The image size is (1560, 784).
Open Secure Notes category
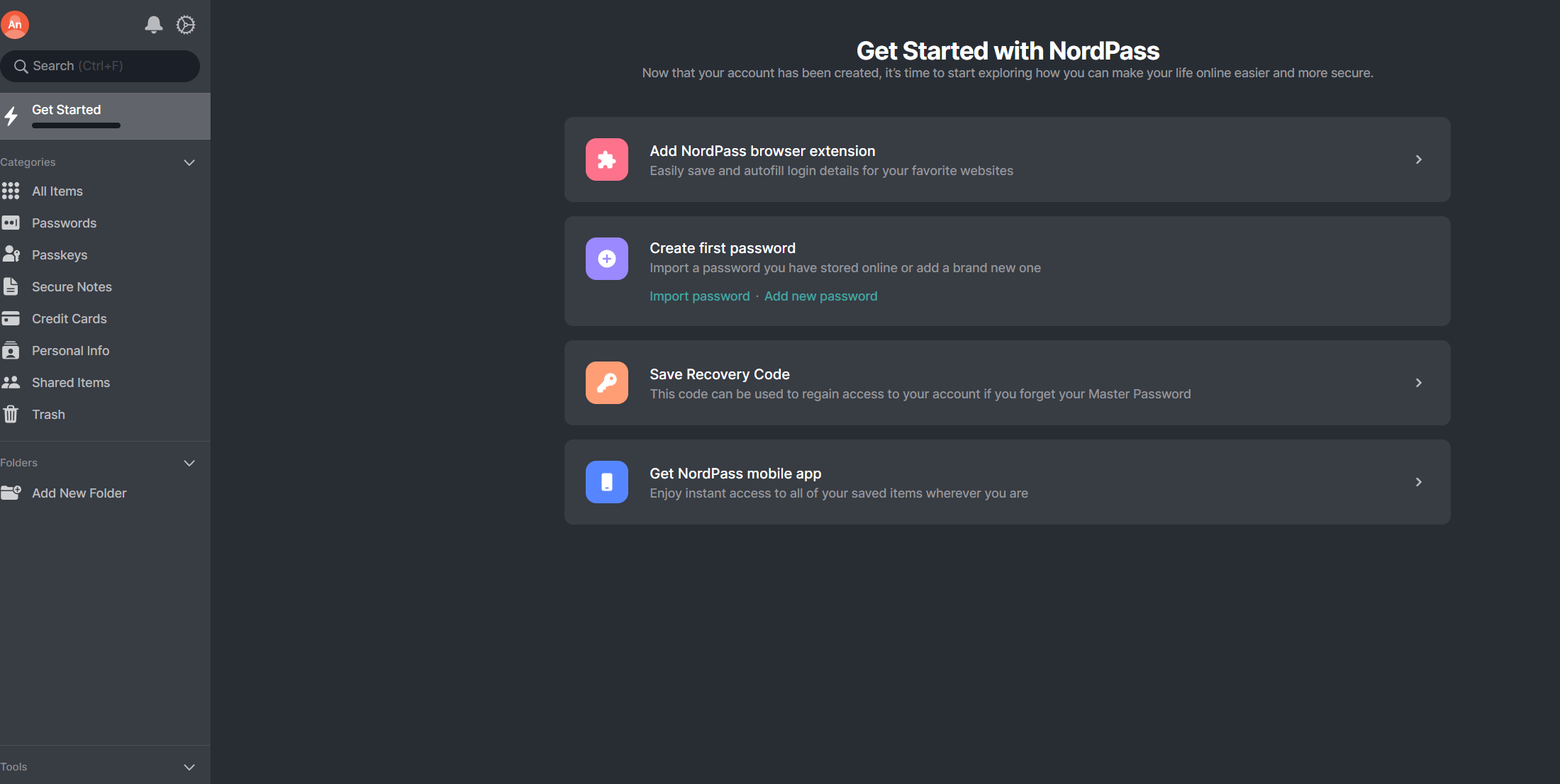(x=72, y=287)
